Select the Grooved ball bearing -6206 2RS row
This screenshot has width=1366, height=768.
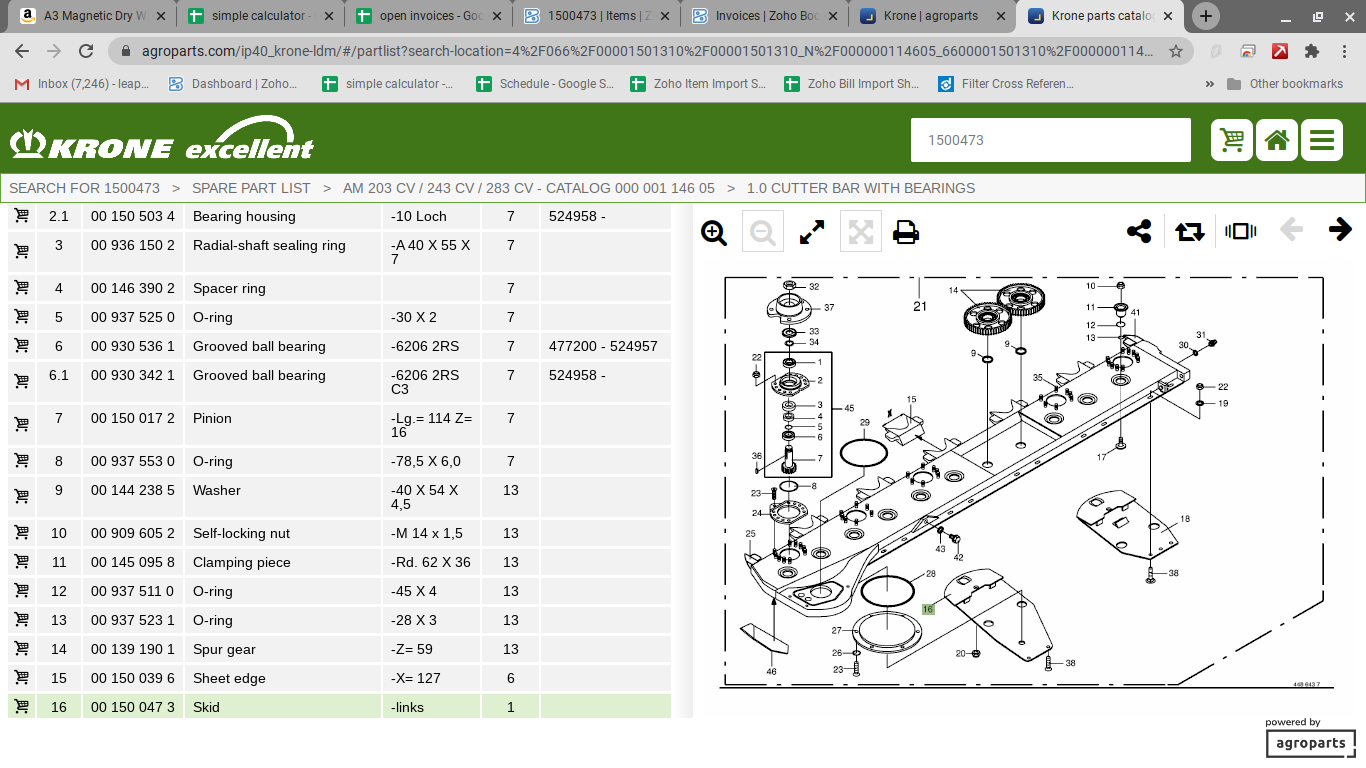(339, 346)
